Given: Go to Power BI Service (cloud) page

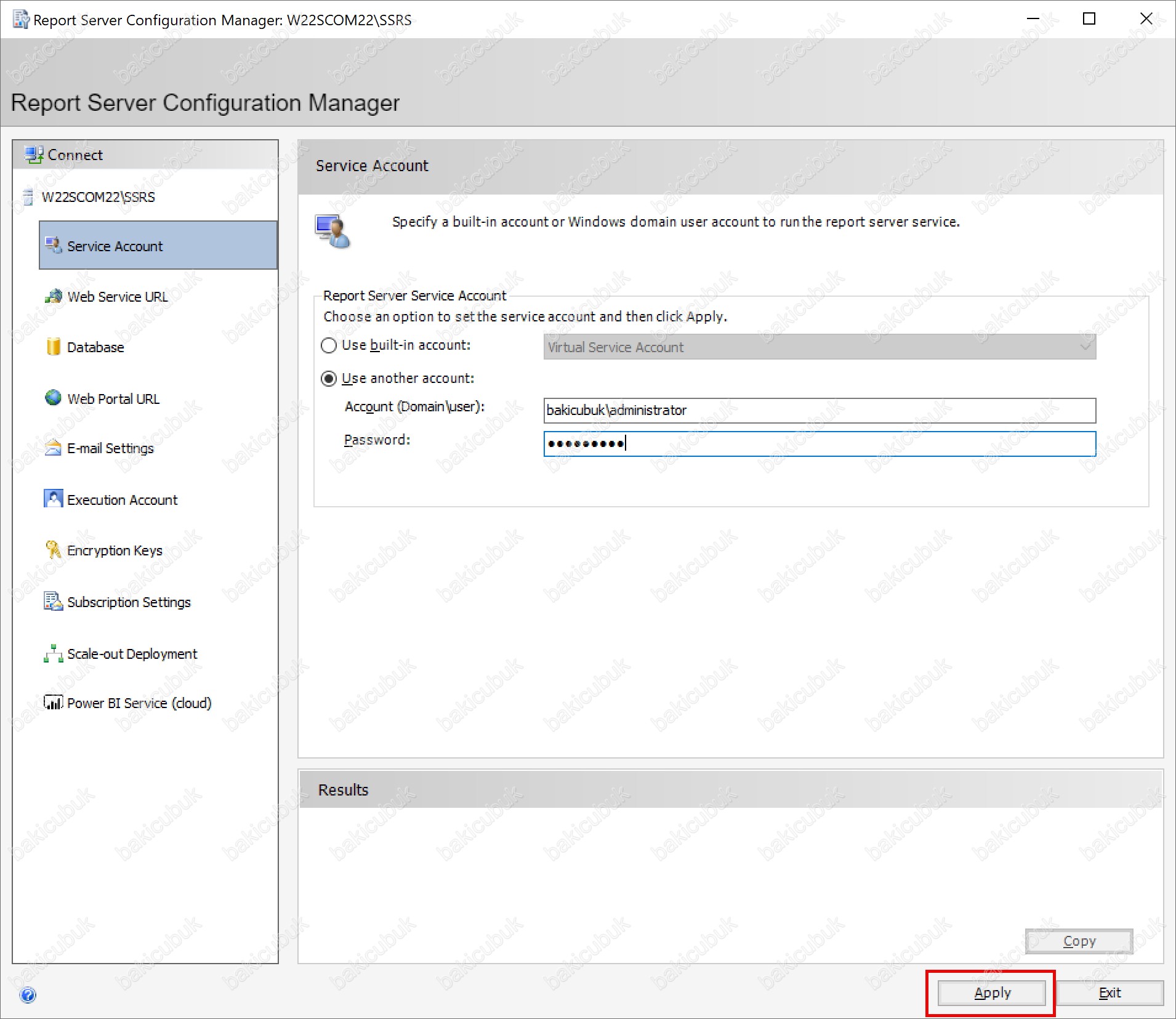Looking at the screenshot, I should pos(139,703).
